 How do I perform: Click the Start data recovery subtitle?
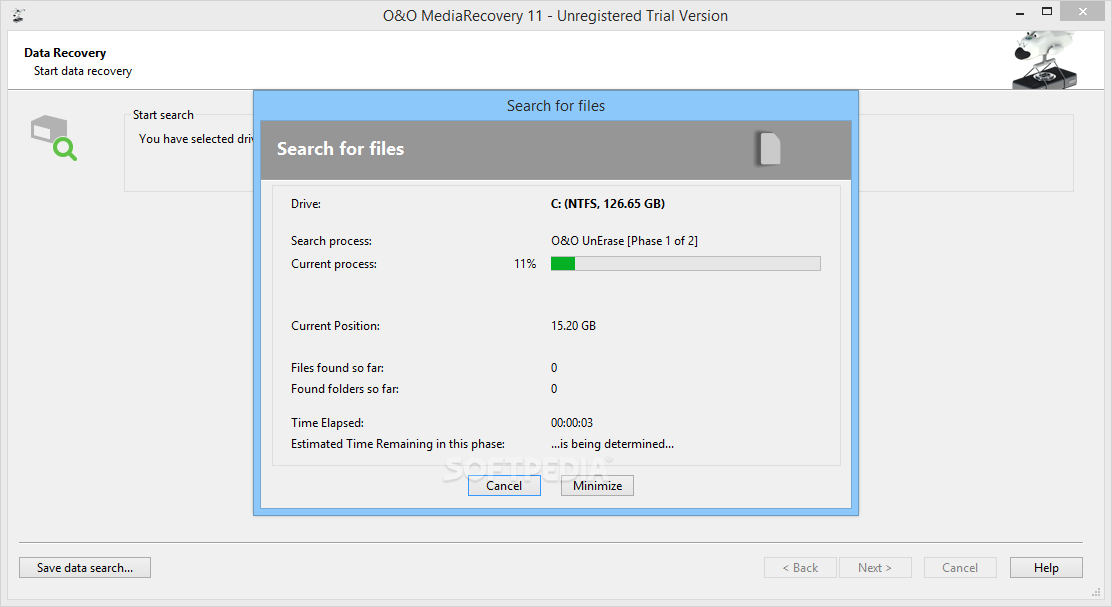[83, 71]
